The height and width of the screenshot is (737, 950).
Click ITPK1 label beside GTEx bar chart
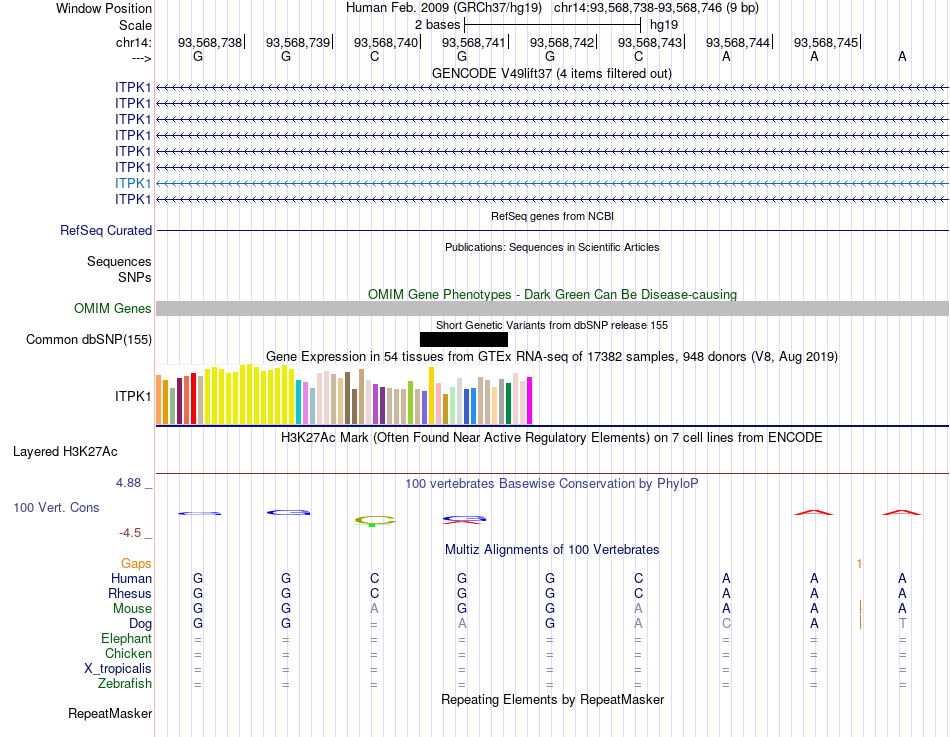[x=133, y=396]
